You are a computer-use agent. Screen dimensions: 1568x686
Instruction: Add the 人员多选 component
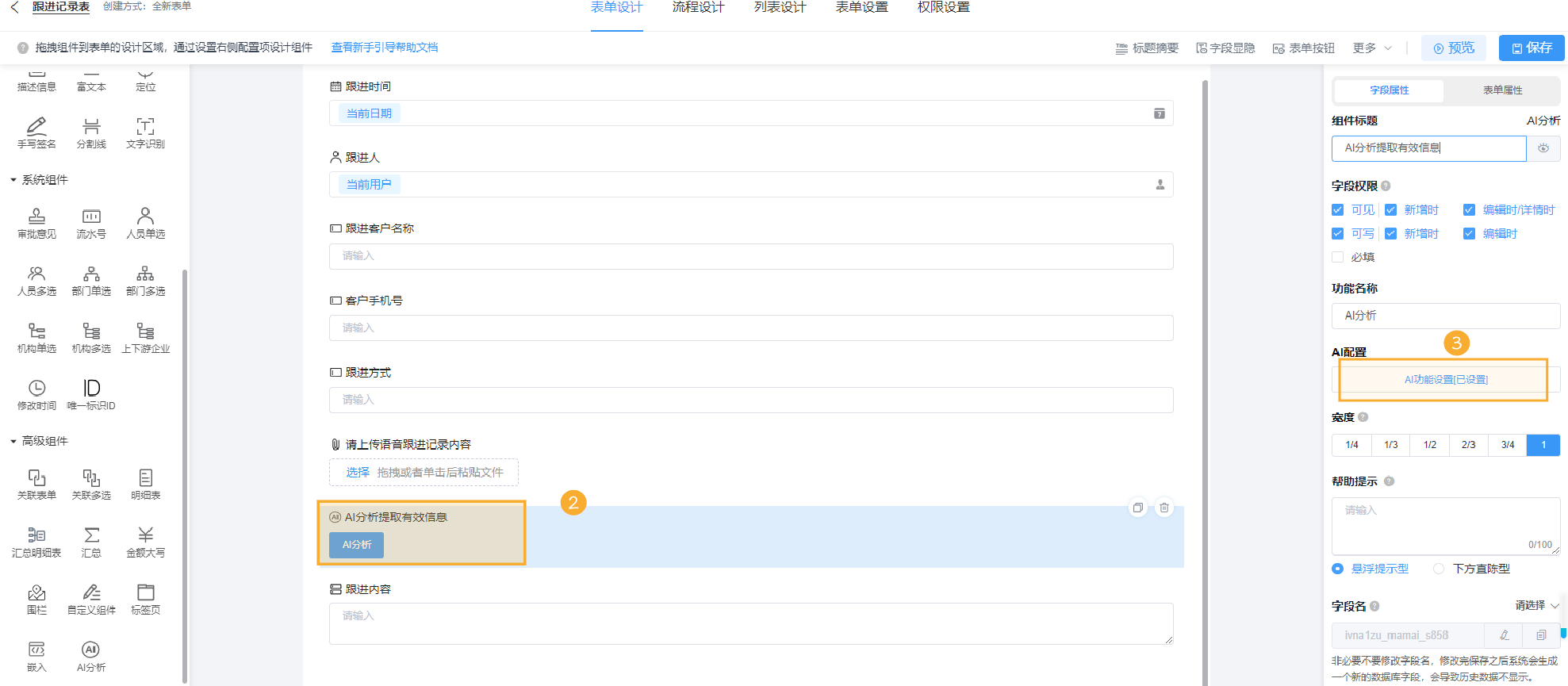(x=36, y=281)
